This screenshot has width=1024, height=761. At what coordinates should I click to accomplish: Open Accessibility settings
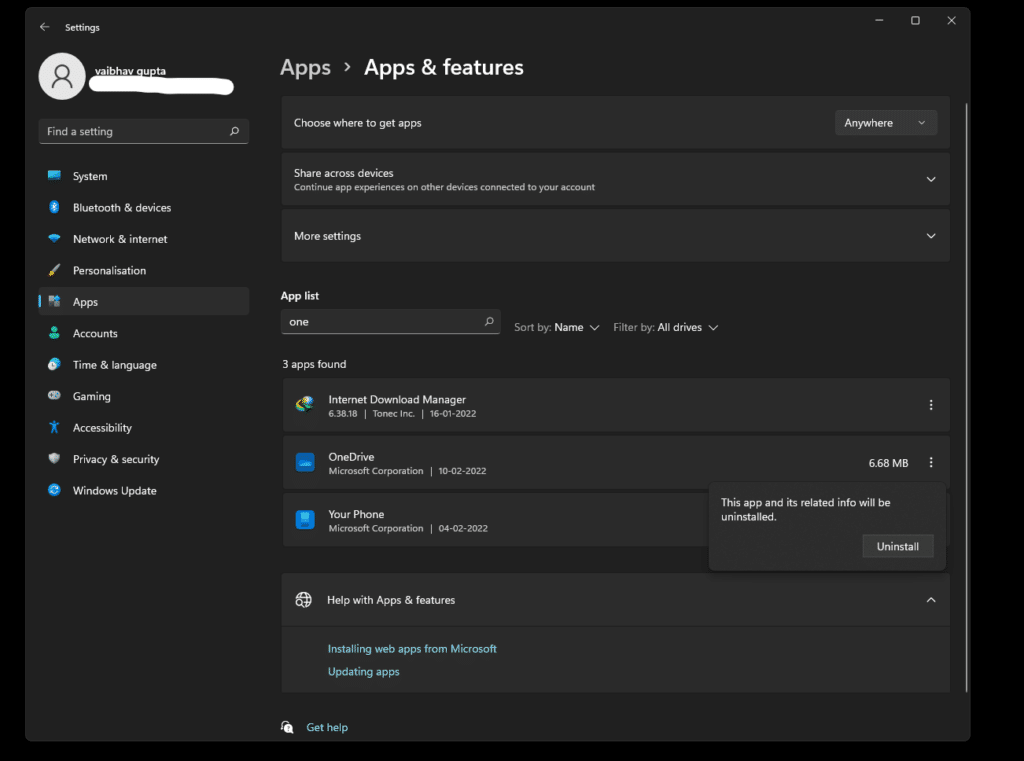point(103,427)
